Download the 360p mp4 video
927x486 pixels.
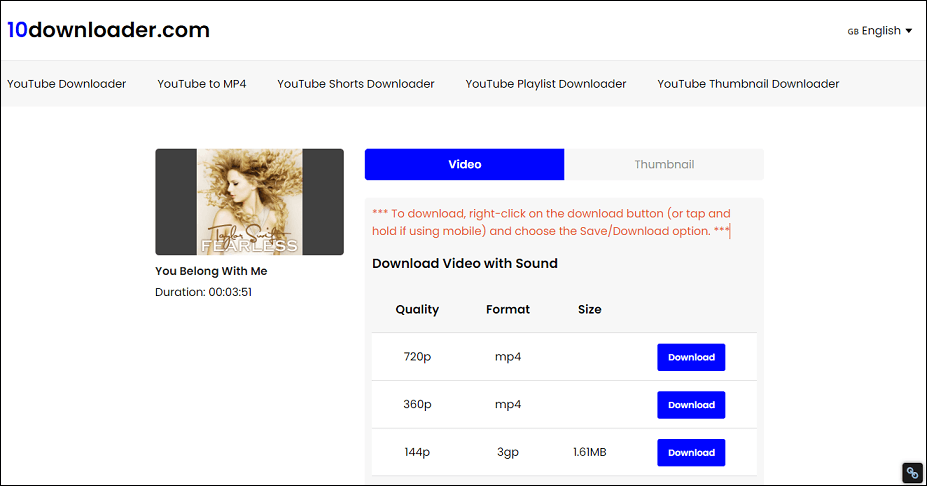point(691,405)
